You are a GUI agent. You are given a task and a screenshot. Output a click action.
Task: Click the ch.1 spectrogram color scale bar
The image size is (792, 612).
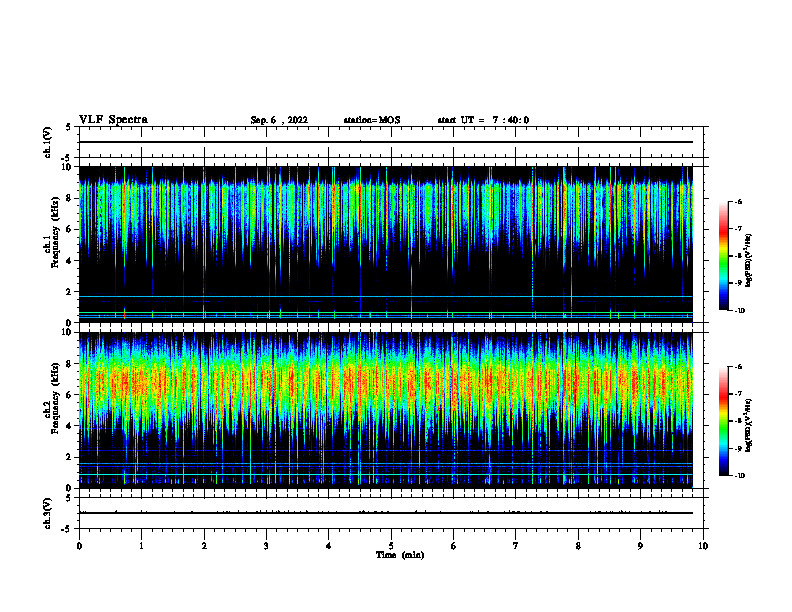coord(723,256)
